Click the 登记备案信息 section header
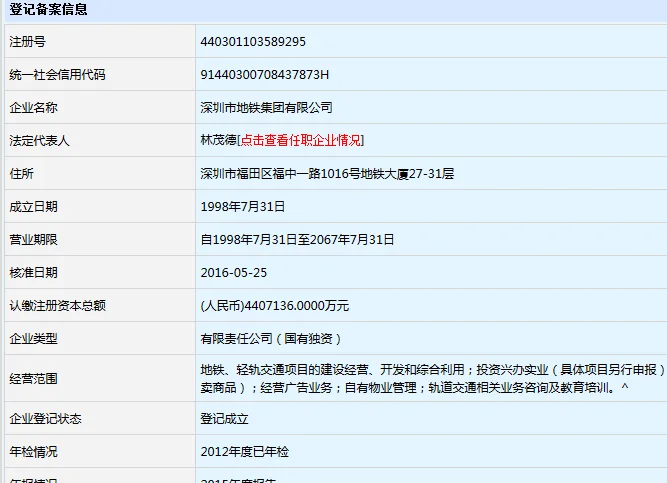 (48, 9)
